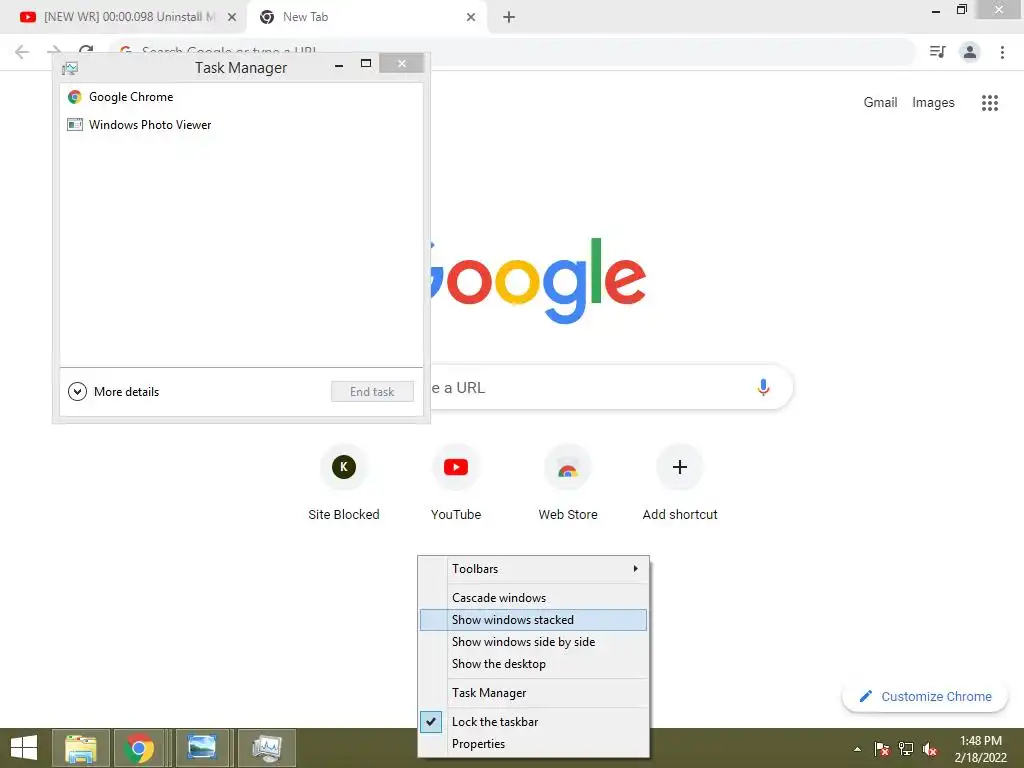1024x768 pixels.
Task: Click the Task Manager taskbar icon
Action: pos(267,748)
